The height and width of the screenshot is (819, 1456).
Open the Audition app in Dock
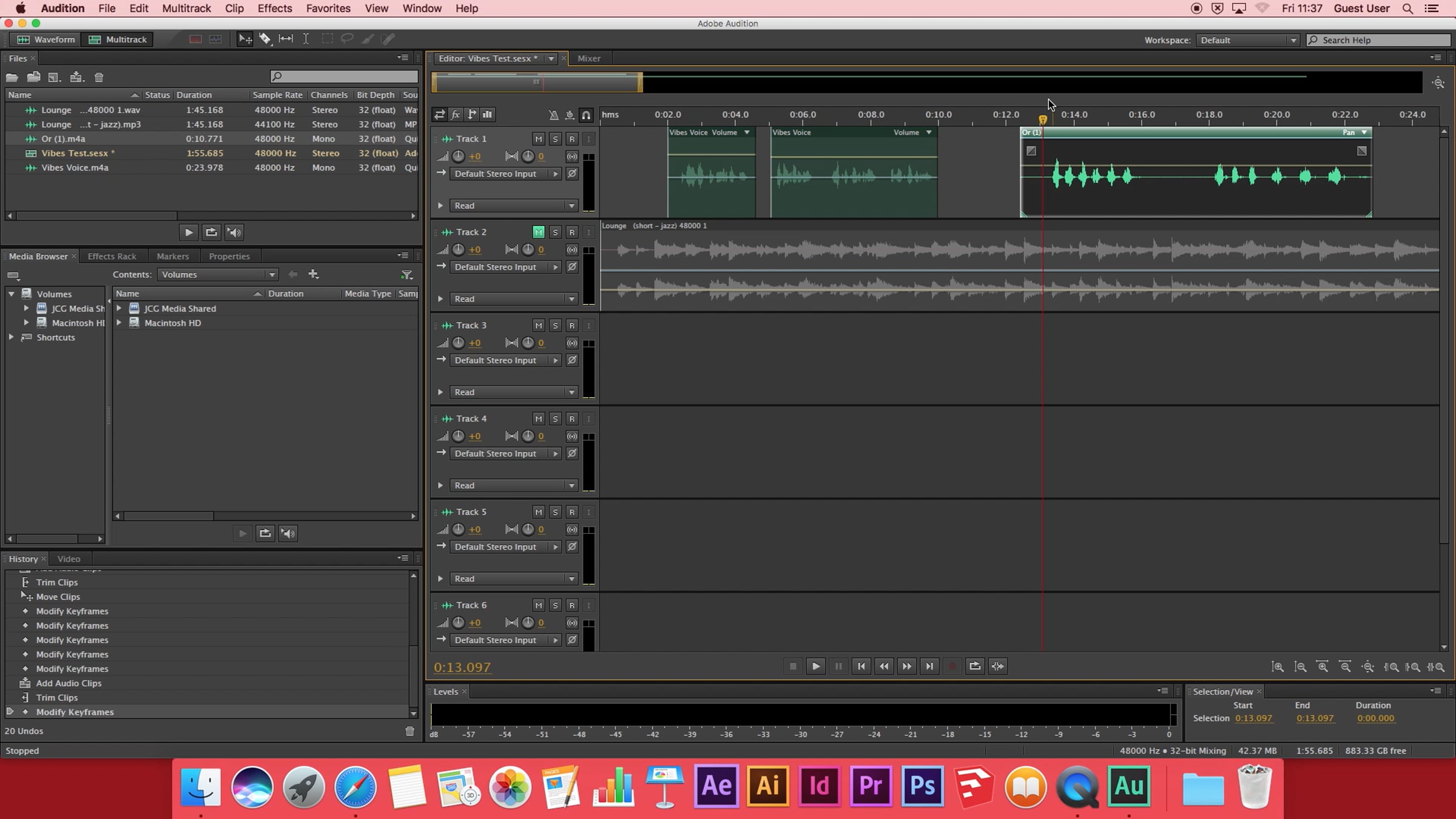click(x=1128, y=786)
